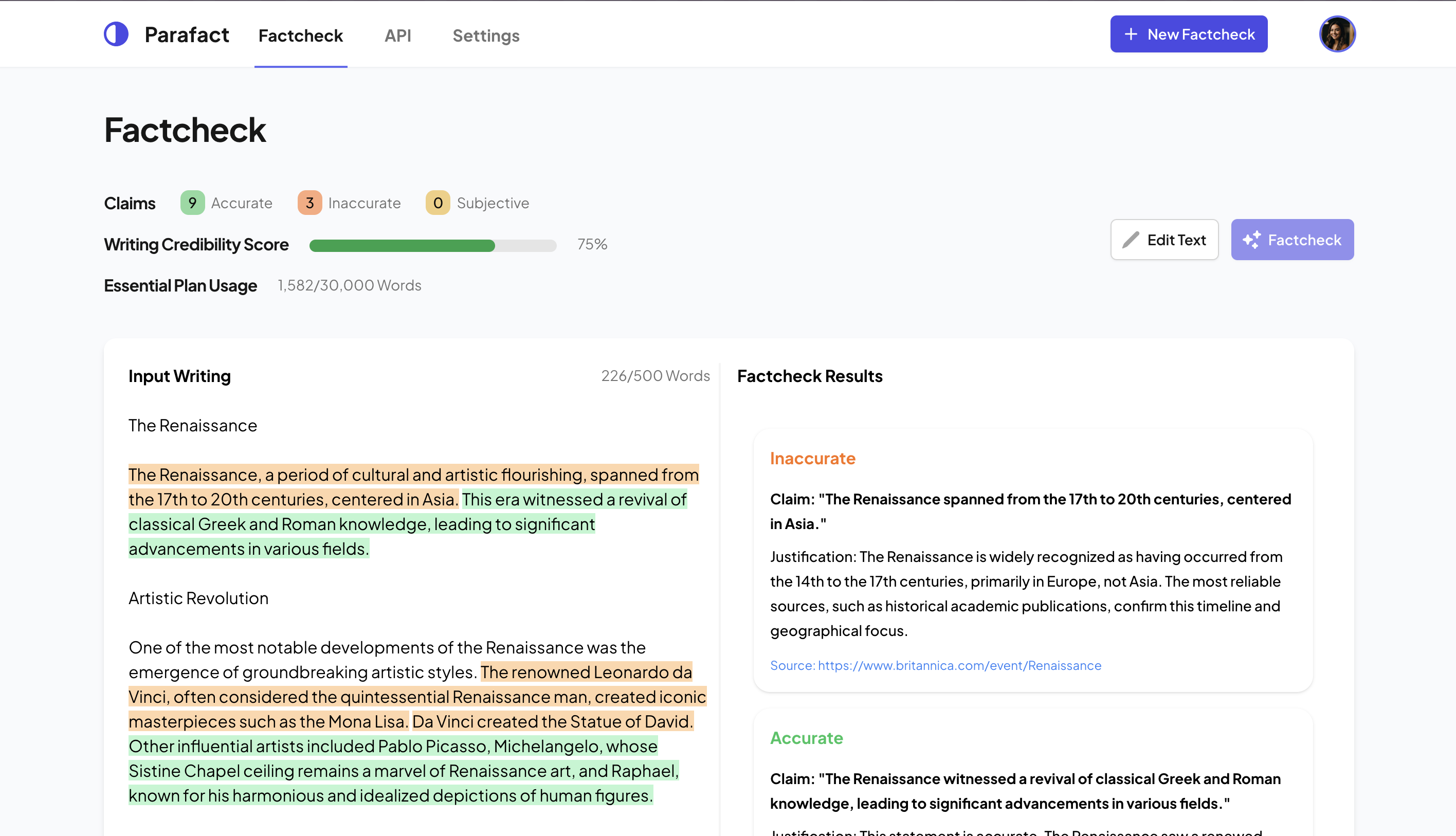This screenshot has height=836, width=1456.
Task: Switch to the Factcheck tab
Action: coord(300,35)
